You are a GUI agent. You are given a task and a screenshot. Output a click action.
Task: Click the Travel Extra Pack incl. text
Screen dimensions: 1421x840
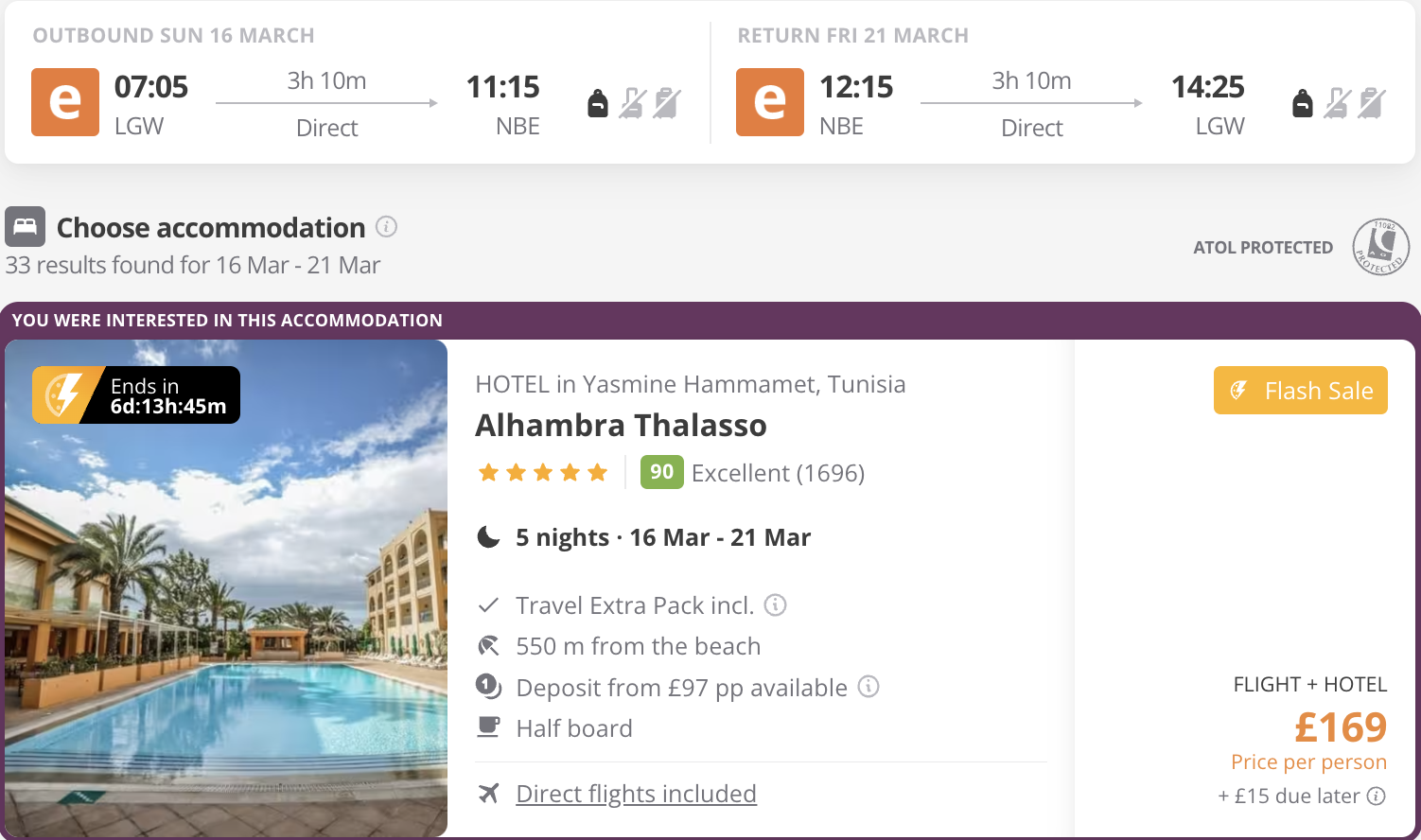pos(635,605)
